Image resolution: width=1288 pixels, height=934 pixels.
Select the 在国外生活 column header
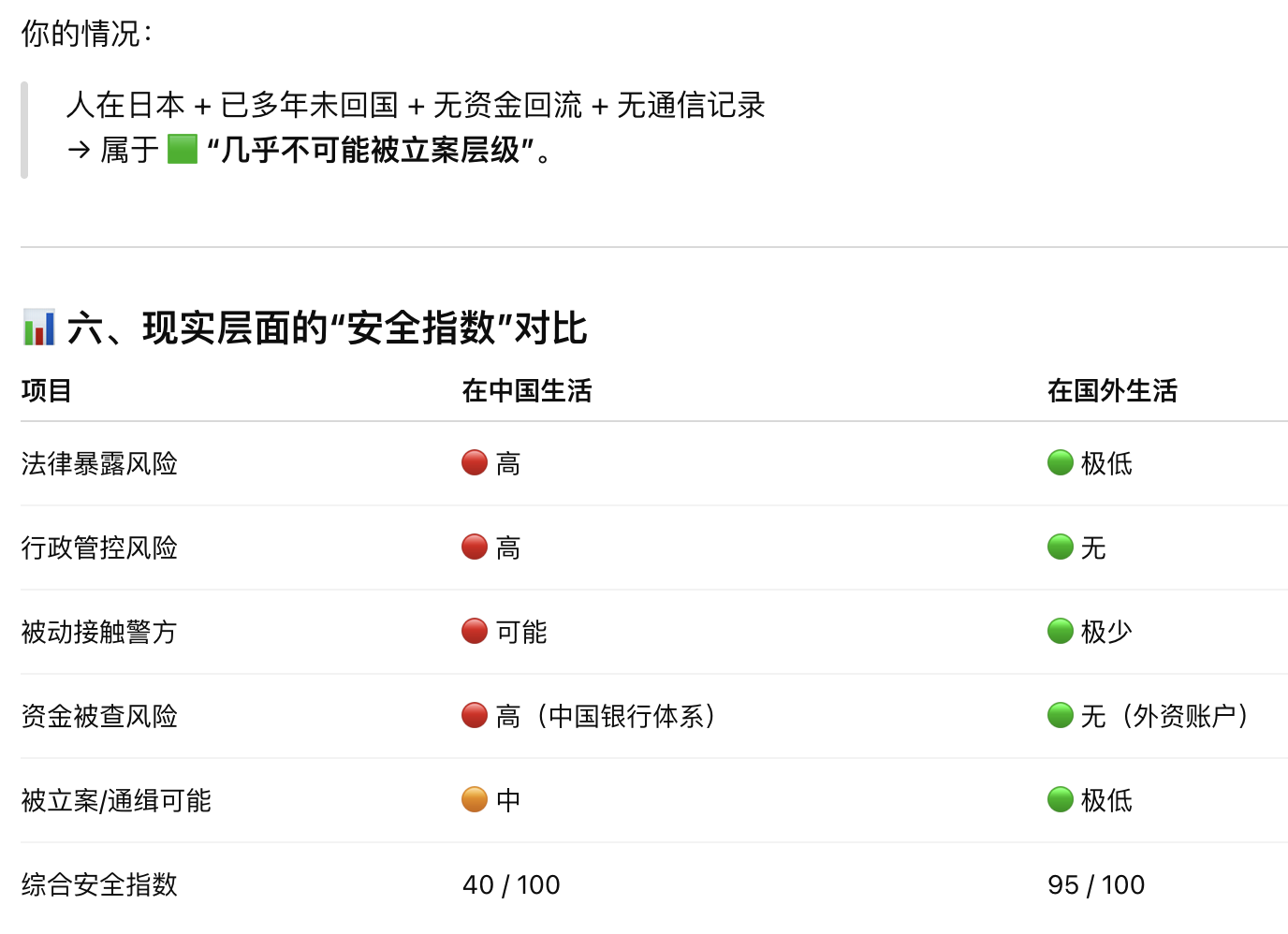(1112, 390)
